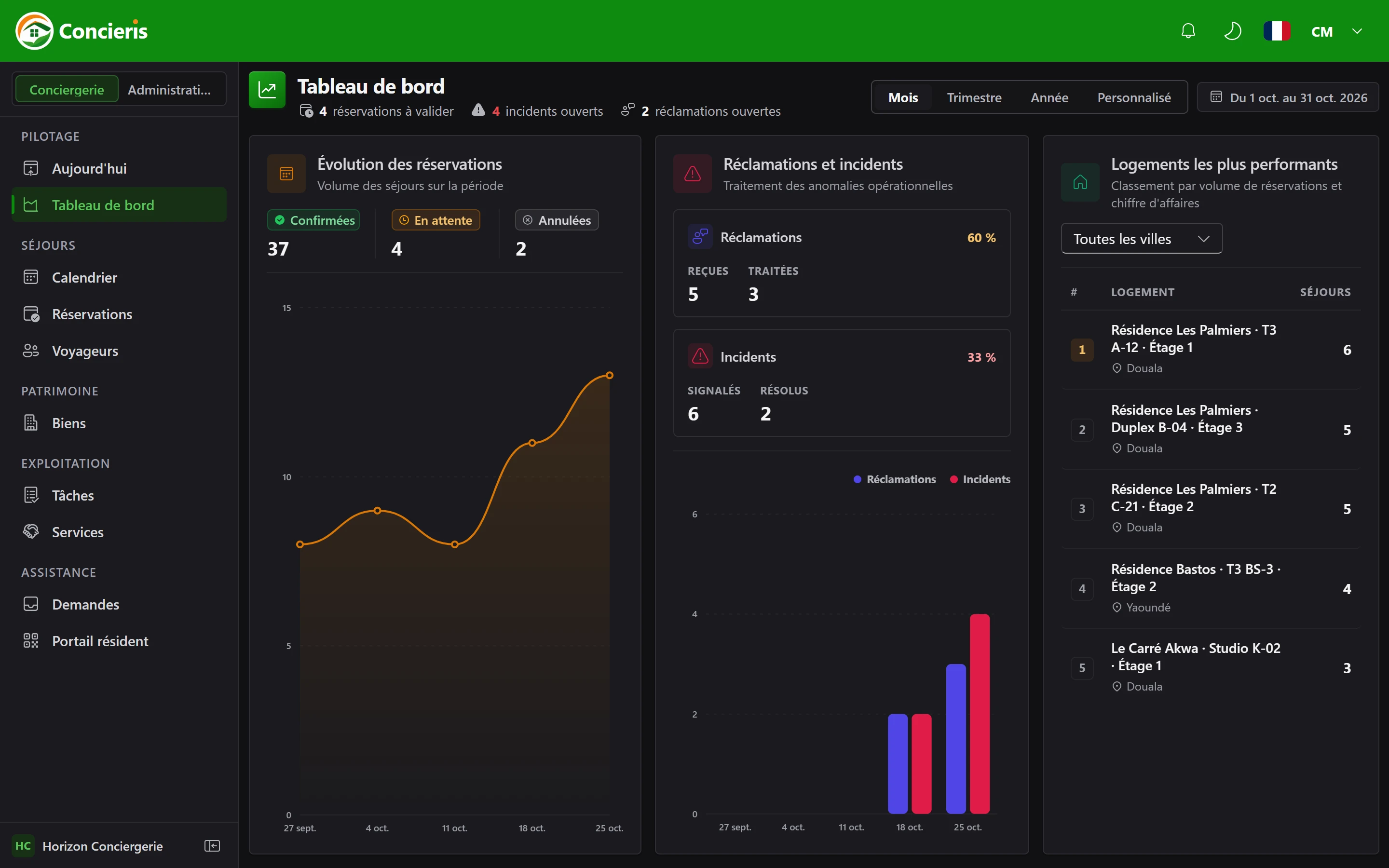Click Horizon Conciergerie HC badge
Viewport: 1389px width, 868px height.
coord(23,846)
